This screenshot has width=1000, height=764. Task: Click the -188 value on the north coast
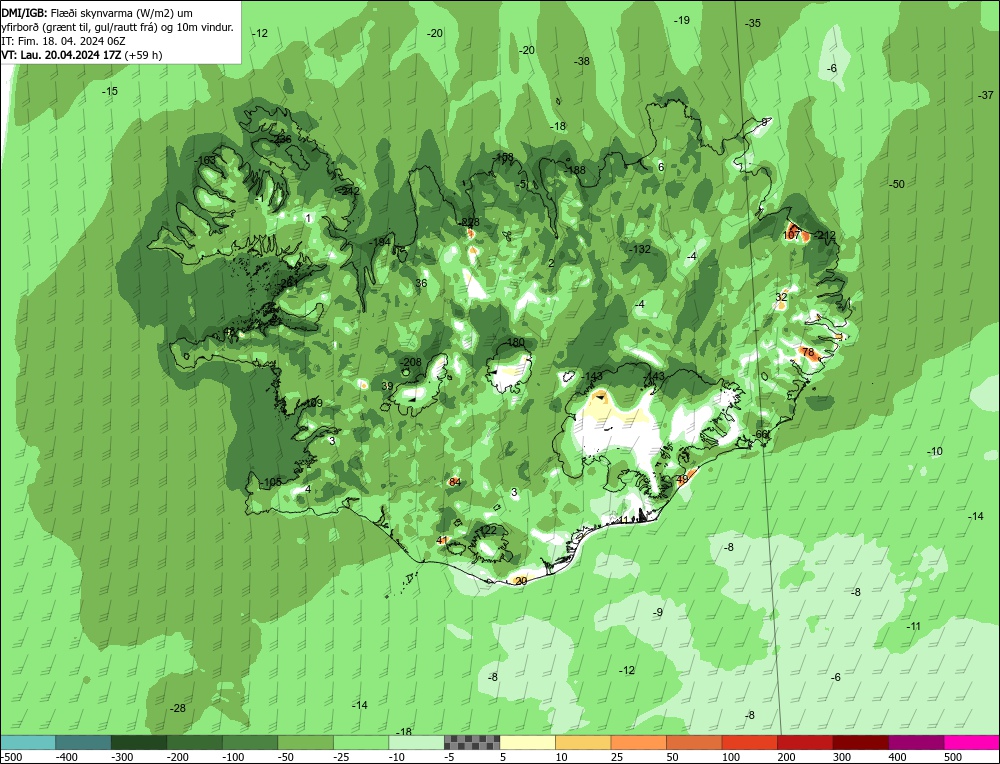575,170
